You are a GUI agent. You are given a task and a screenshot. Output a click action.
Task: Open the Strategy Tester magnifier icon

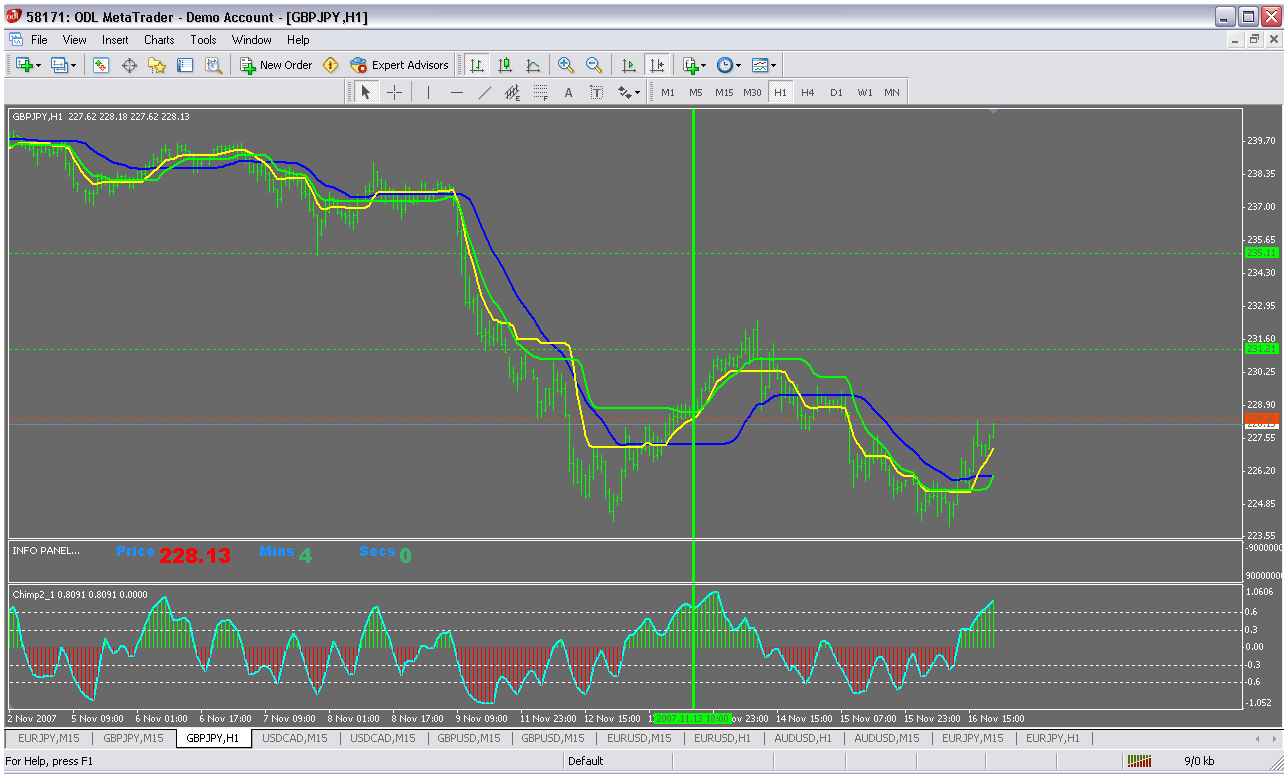click(x=213, y=65)
